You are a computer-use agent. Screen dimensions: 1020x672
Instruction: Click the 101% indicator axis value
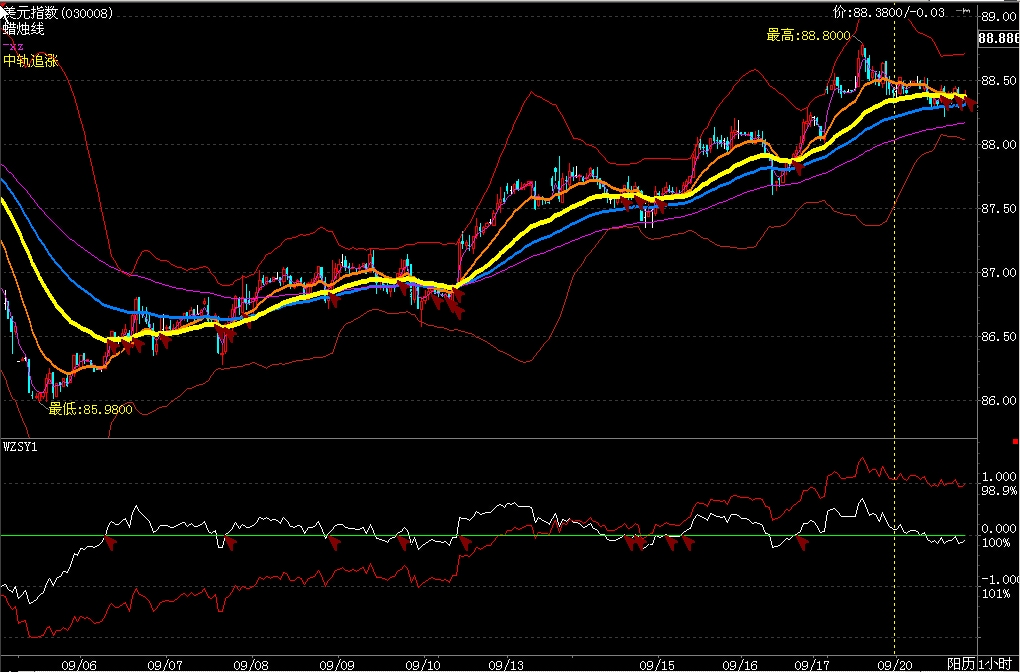coord(996,593)
